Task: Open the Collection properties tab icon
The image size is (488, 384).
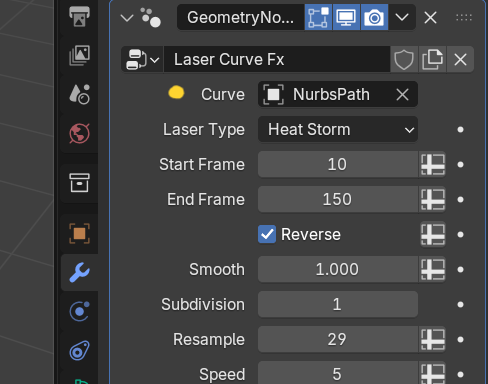Action: 79,183
